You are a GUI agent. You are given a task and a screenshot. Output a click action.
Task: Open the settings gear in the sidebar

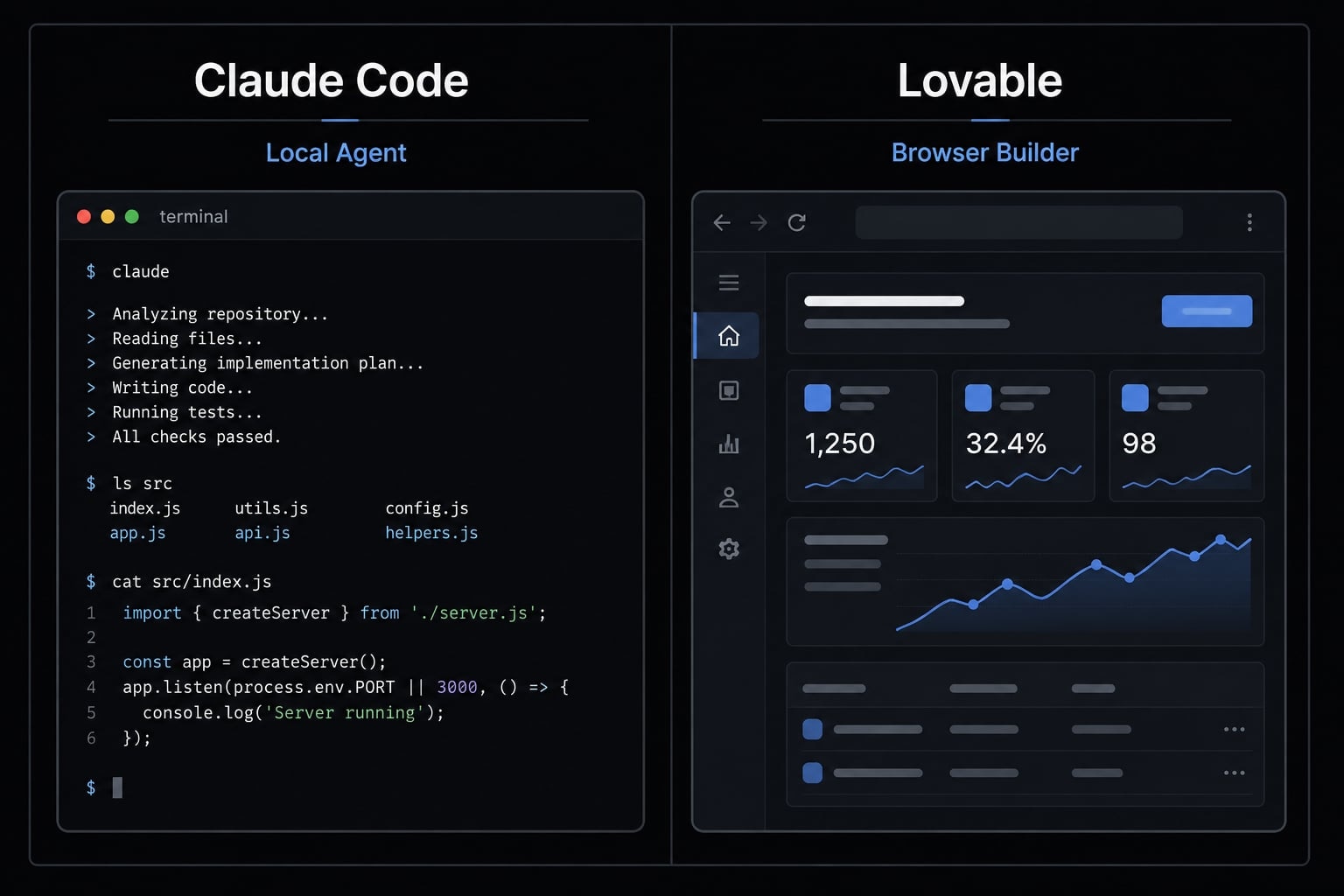click(x=729, y=549)
